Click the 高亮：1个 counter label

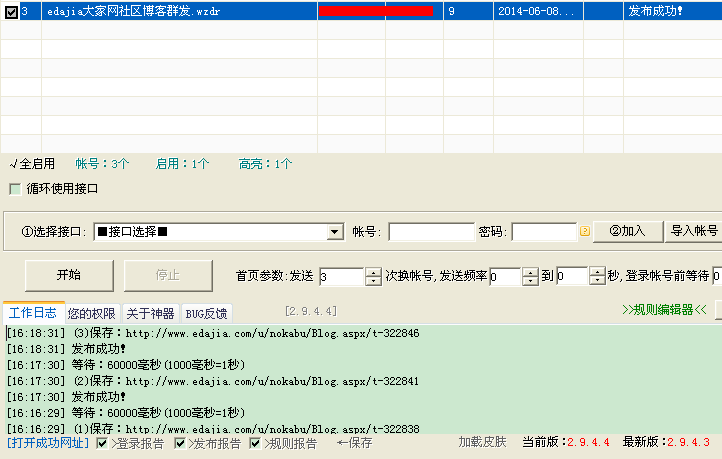tap(265, 164)
